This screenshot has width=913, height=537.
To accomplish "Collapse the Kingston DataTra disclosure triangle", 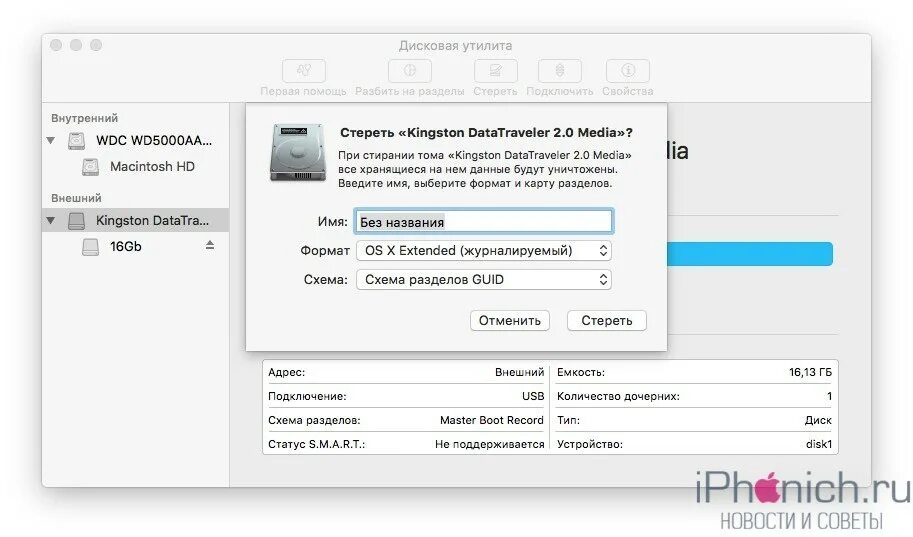I will 51,221.
